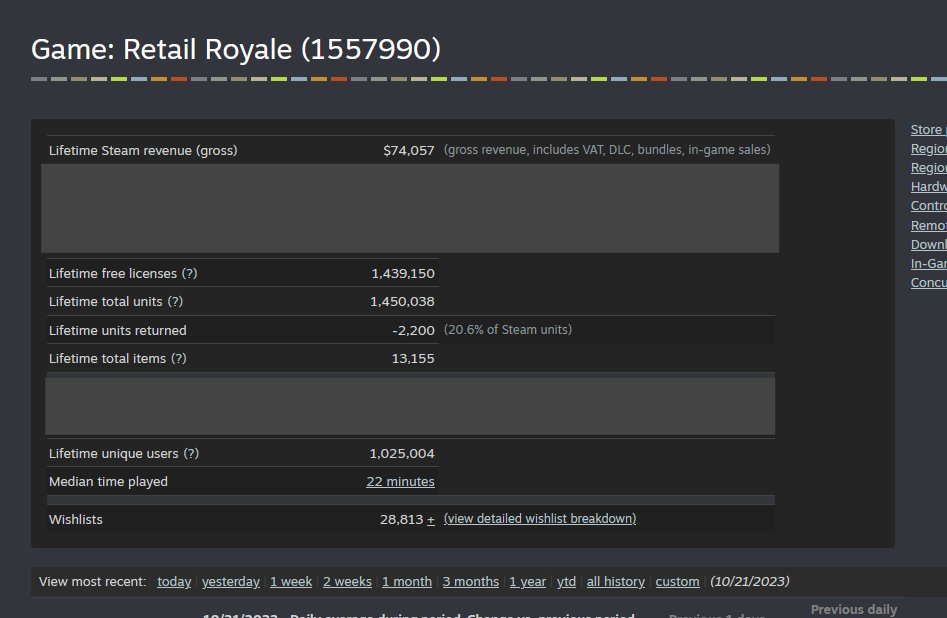
Task: Select the '-2,200' units returned value
Action: coord(413,330)
